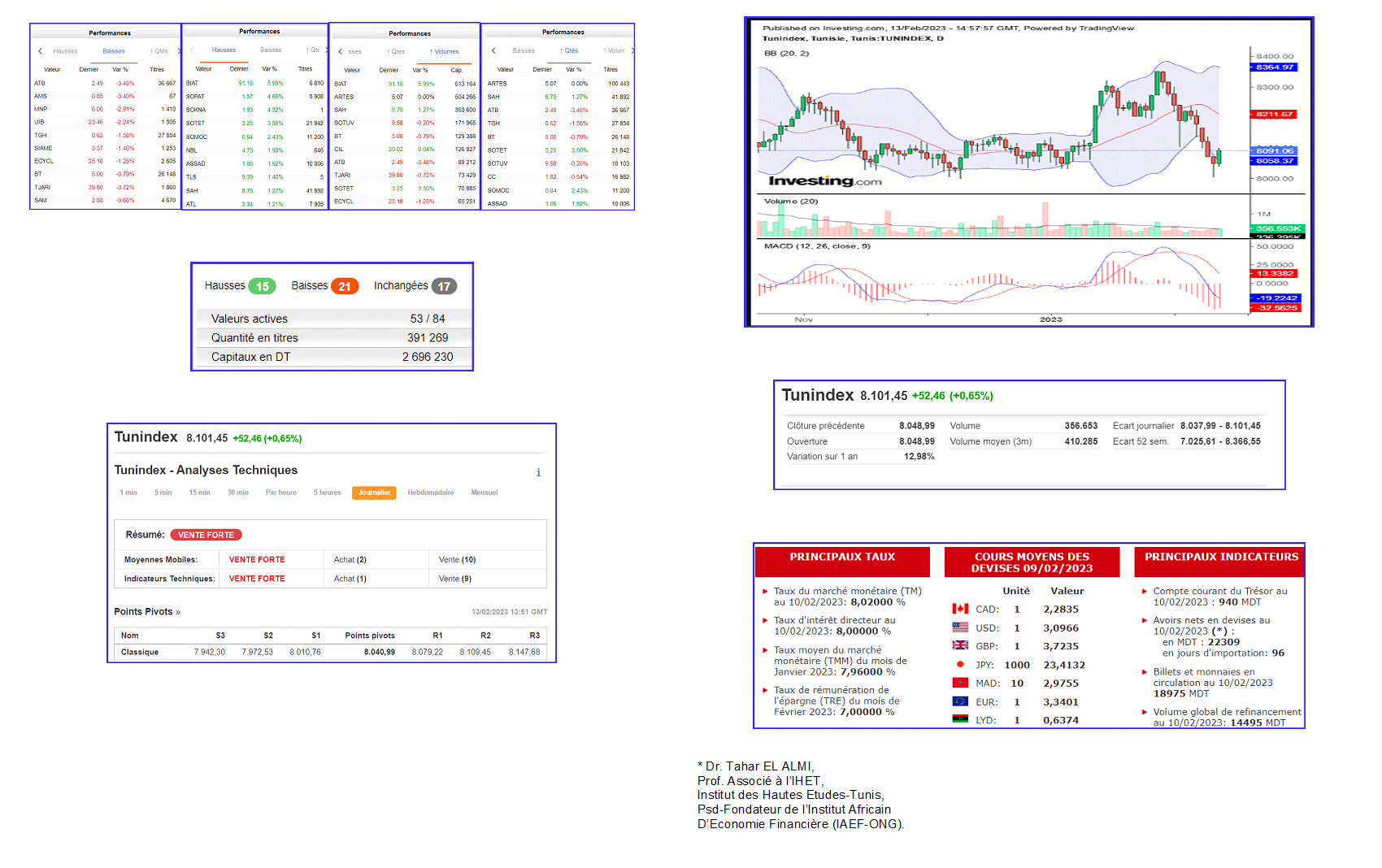The height and width of the screenshot is (868, 1382).
Task: Switch to the Journalier timeframe
Action: (x=374, y=493)
